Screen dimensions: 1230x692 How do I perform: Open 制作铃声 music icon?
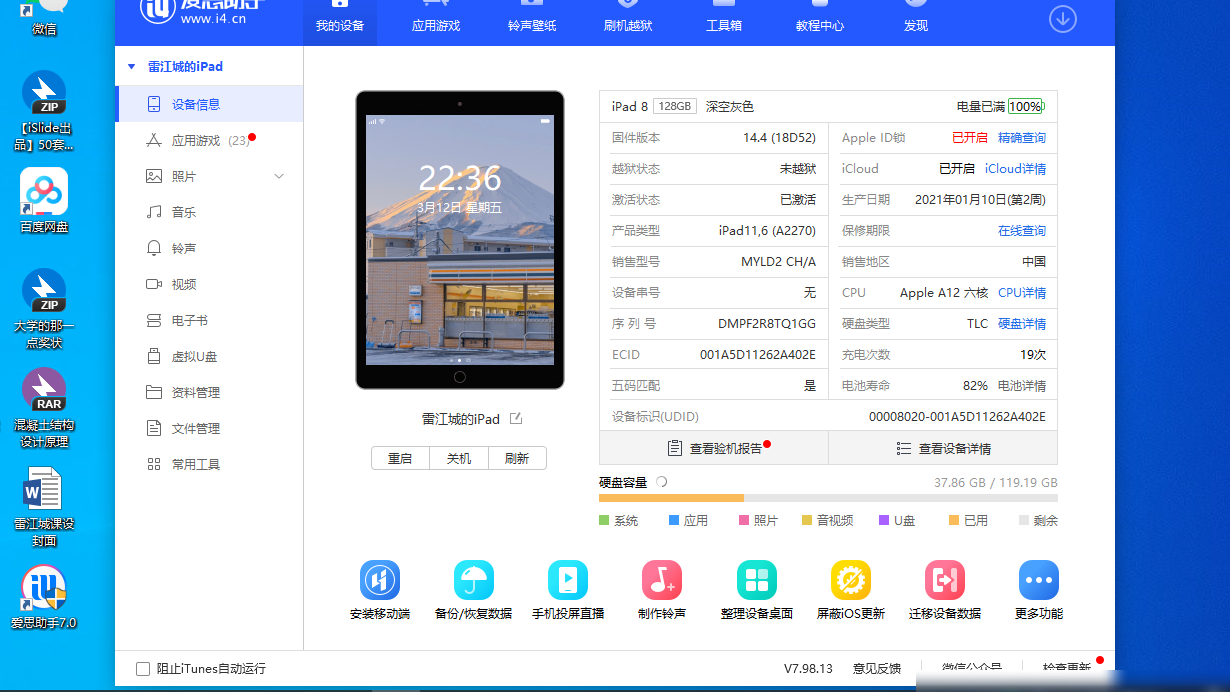click(x=662, y=580)
